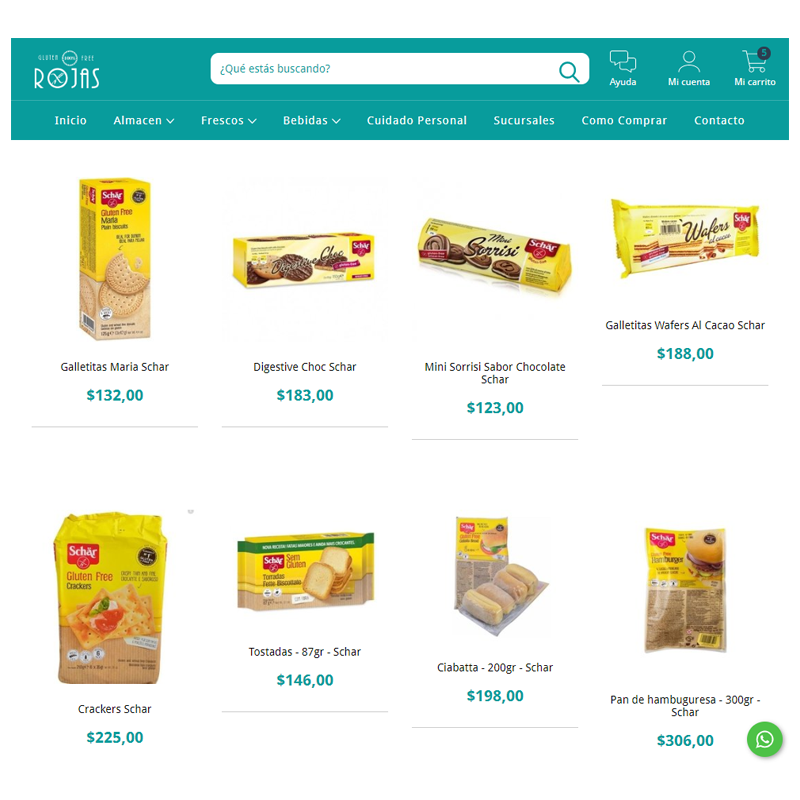Click the Rojas Gluten Free logo

point(67,70)
